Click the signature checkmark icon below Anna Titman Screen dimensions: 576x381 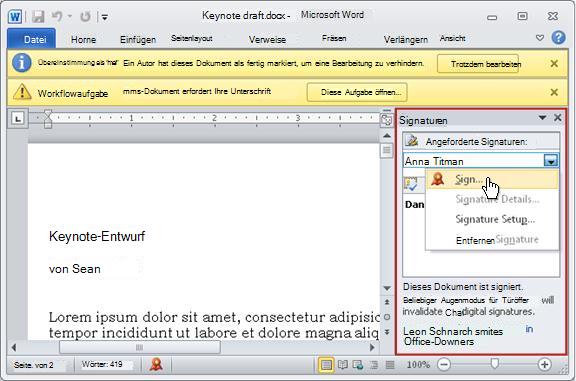click(x=411, y=184)
